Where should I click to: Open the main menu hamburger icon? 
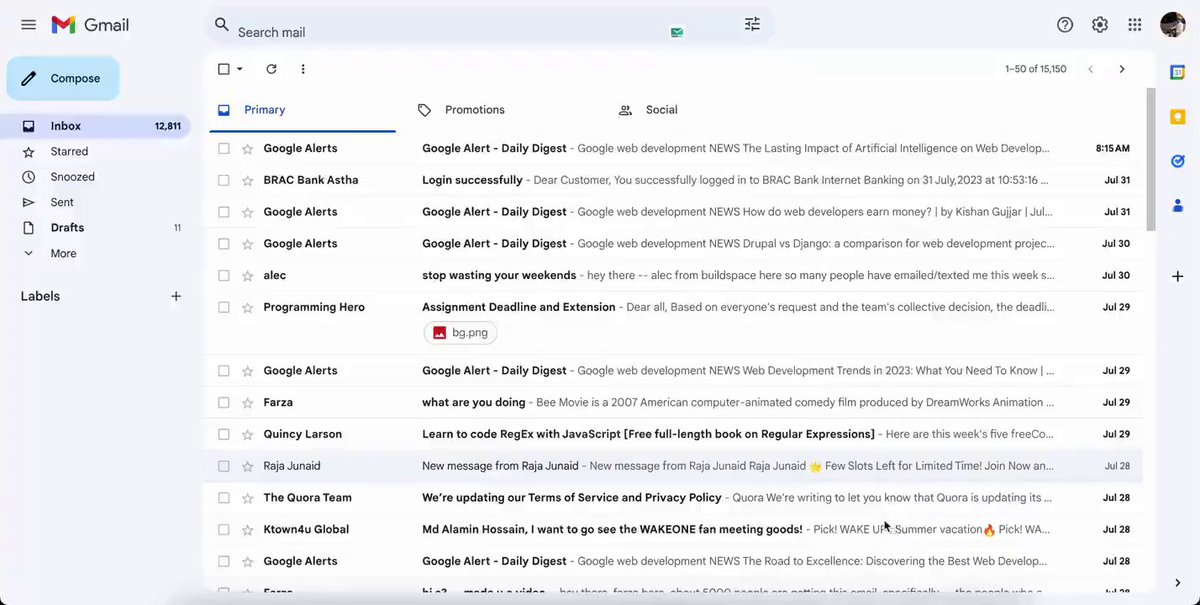(x=28, y=25)
